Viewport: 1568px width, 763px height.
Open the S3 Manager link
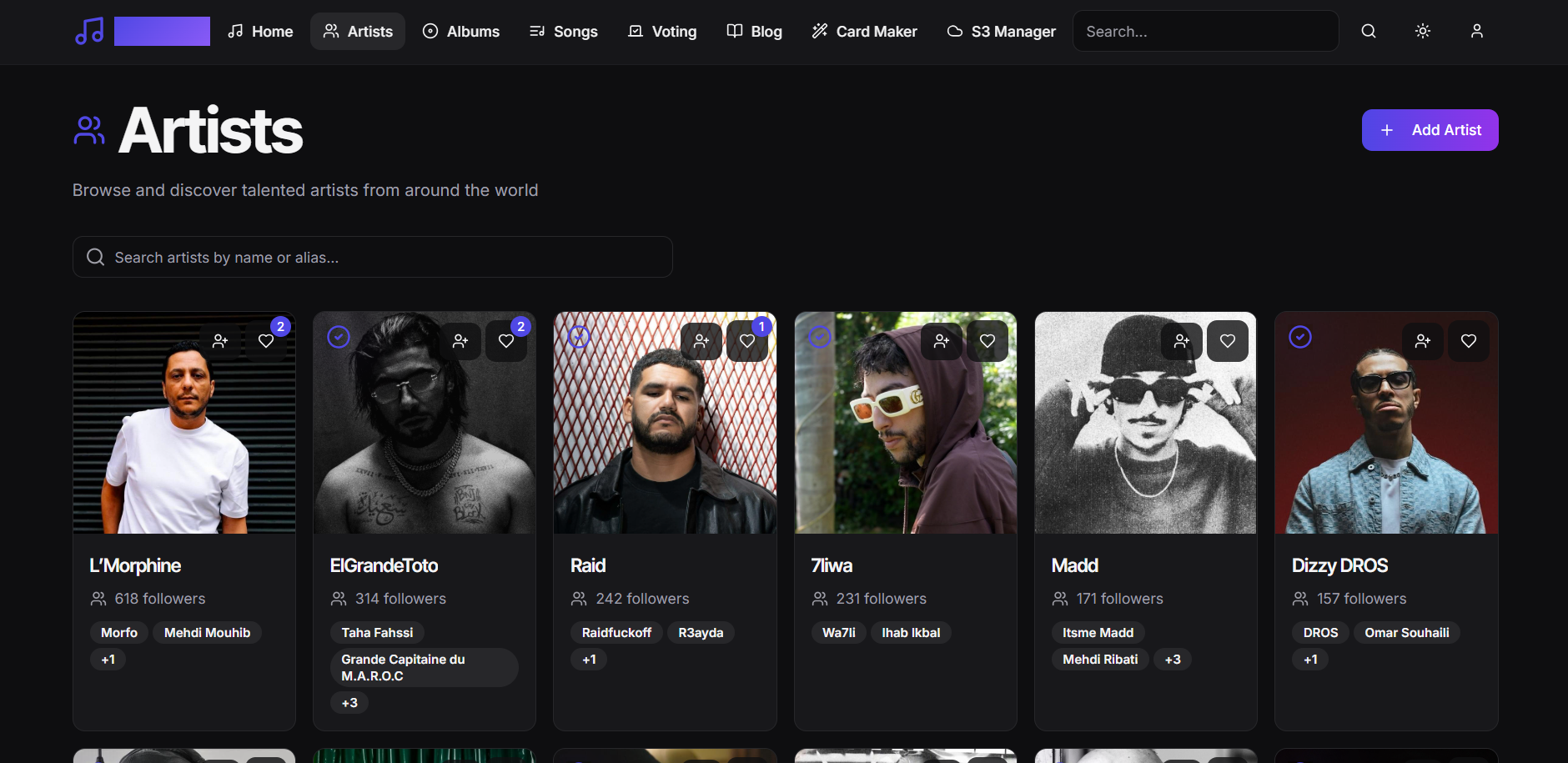pyautogui.click(x=1002, y=31)
